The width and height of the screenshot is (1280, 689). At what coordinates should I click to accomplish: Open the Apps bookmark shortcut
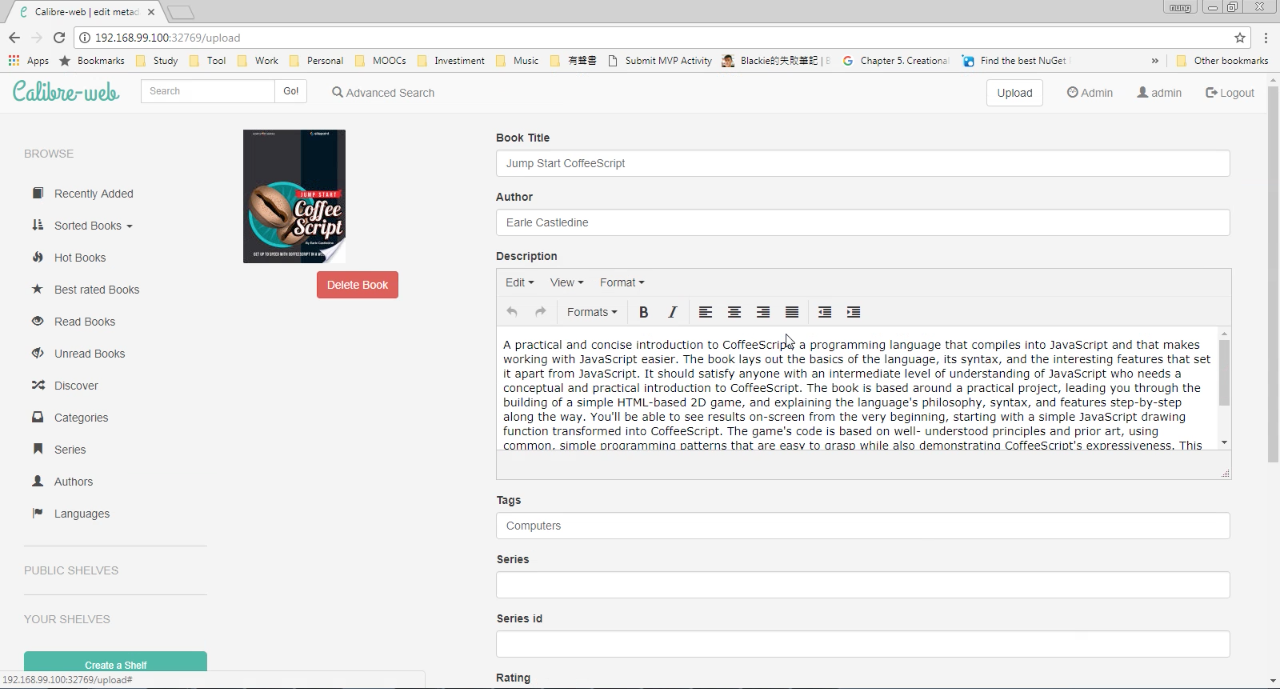pos(29,61)
